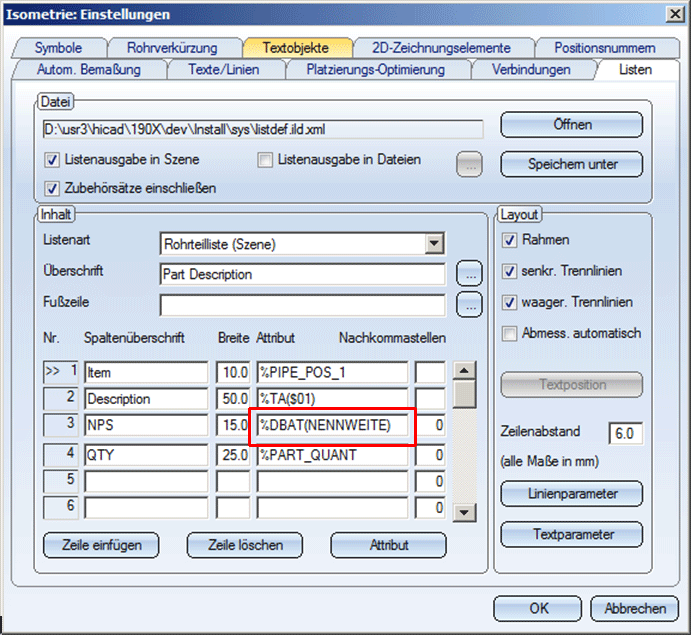Click the empty Fußzeile input field
This screenshot has width=691, height=635.
[x=302, y=305]
